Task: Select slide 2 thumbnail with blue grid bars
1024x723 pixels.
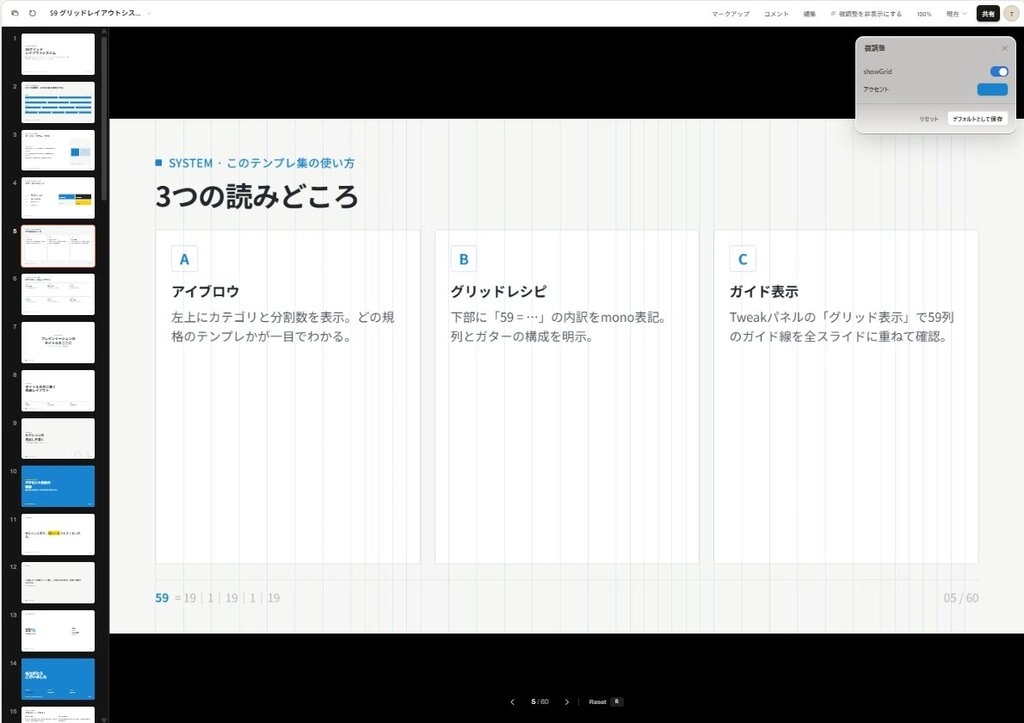Action: [58, 102]
